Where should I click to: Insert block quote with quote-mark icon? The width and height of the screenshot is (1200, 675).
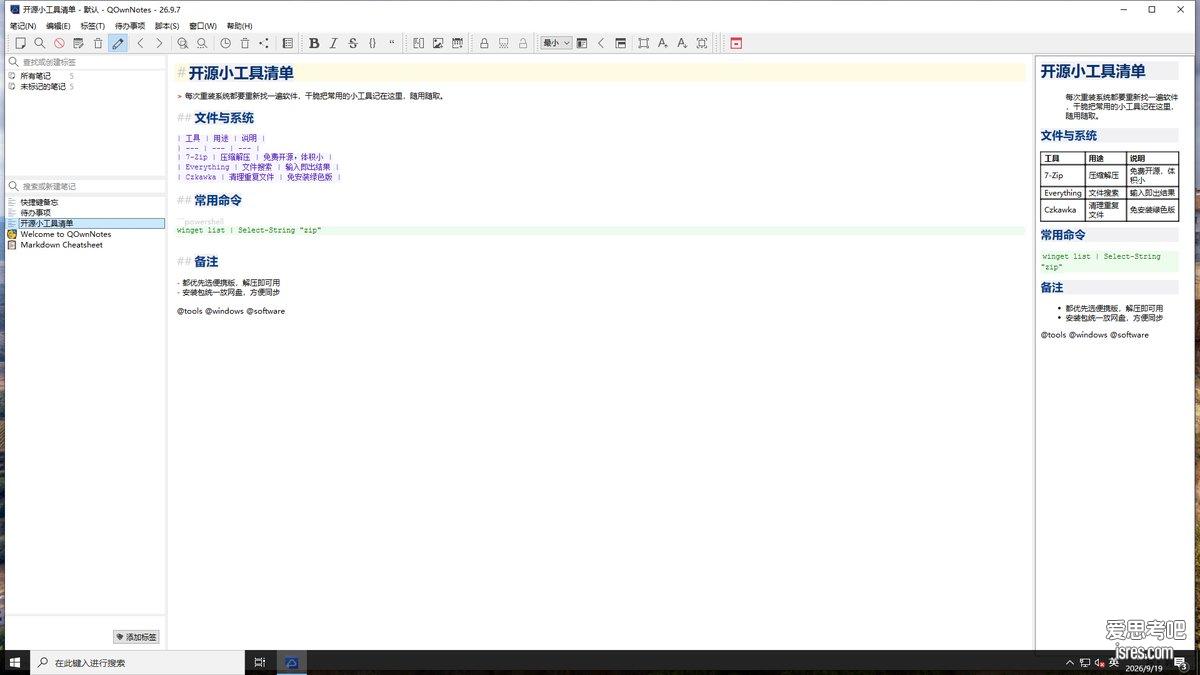[392, 43]
